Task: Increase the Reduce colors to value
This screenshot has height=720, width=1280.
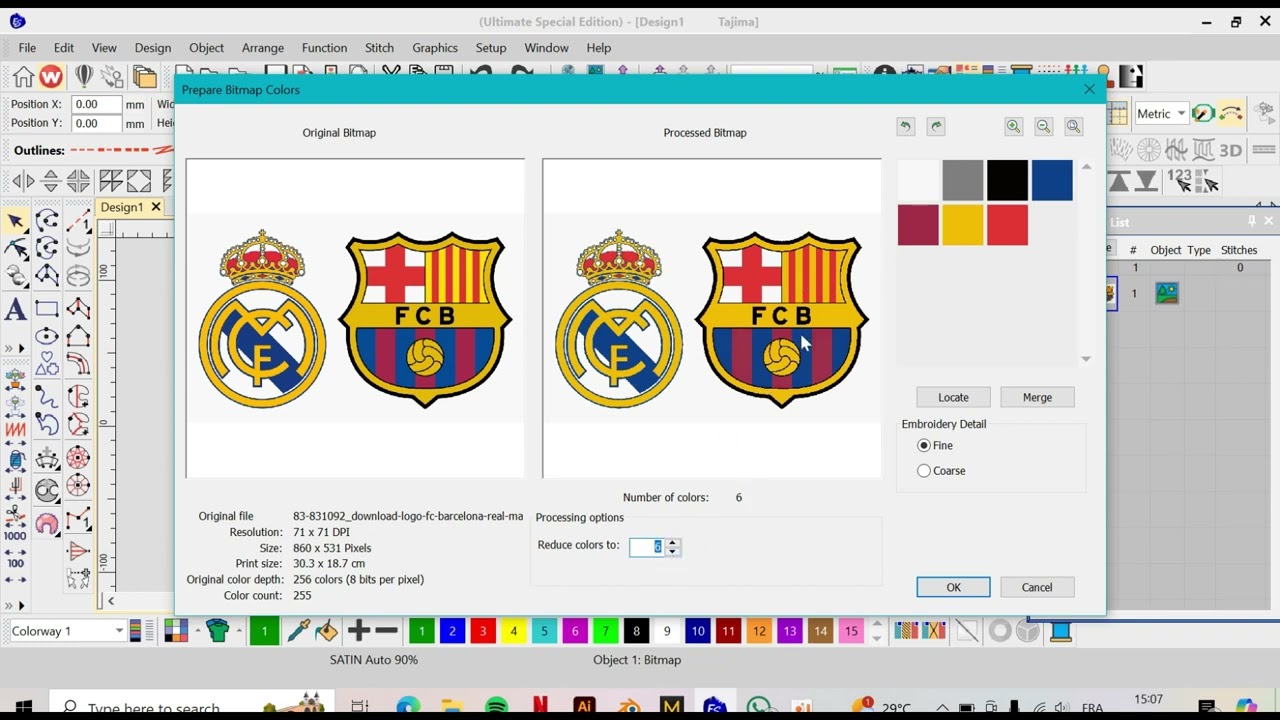Action: coord(672,542)
